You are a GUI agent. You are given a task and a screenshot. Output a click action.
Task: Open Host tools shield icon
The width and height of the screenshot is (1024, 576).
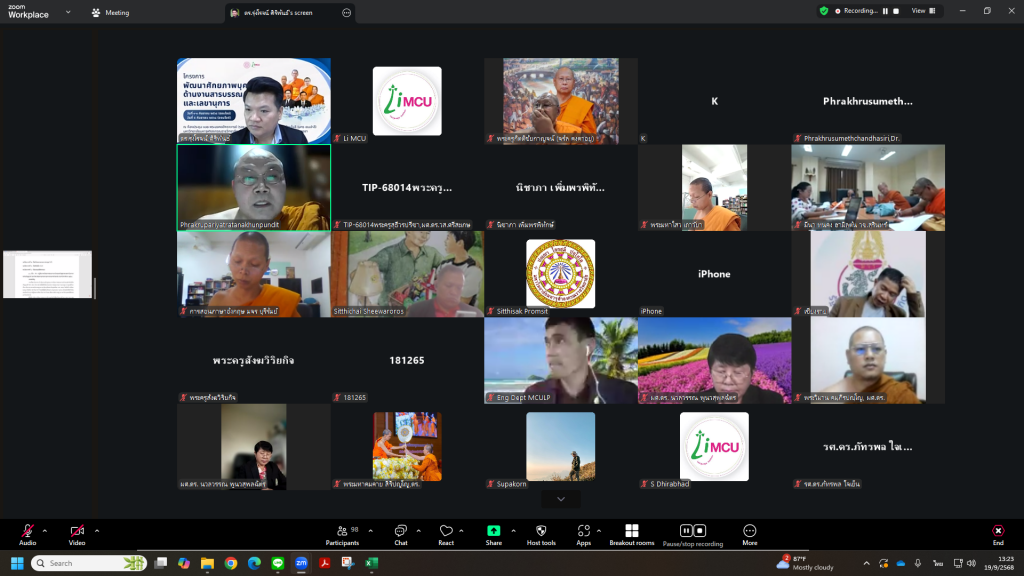pos(541,535)
